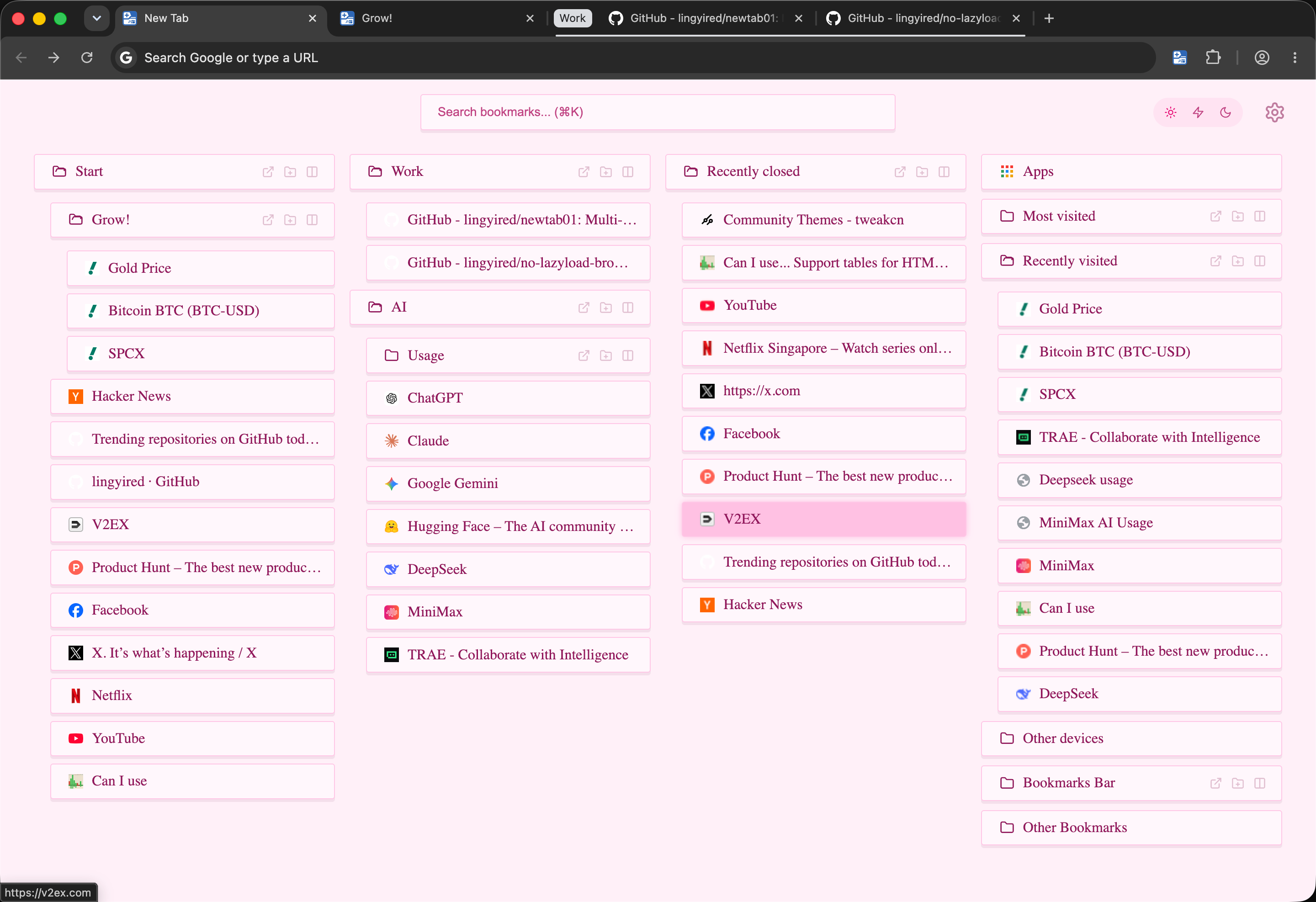Click the columns icon on the Start folder
The width and height of the screenshot is (1316, 902).
point(312,171)
